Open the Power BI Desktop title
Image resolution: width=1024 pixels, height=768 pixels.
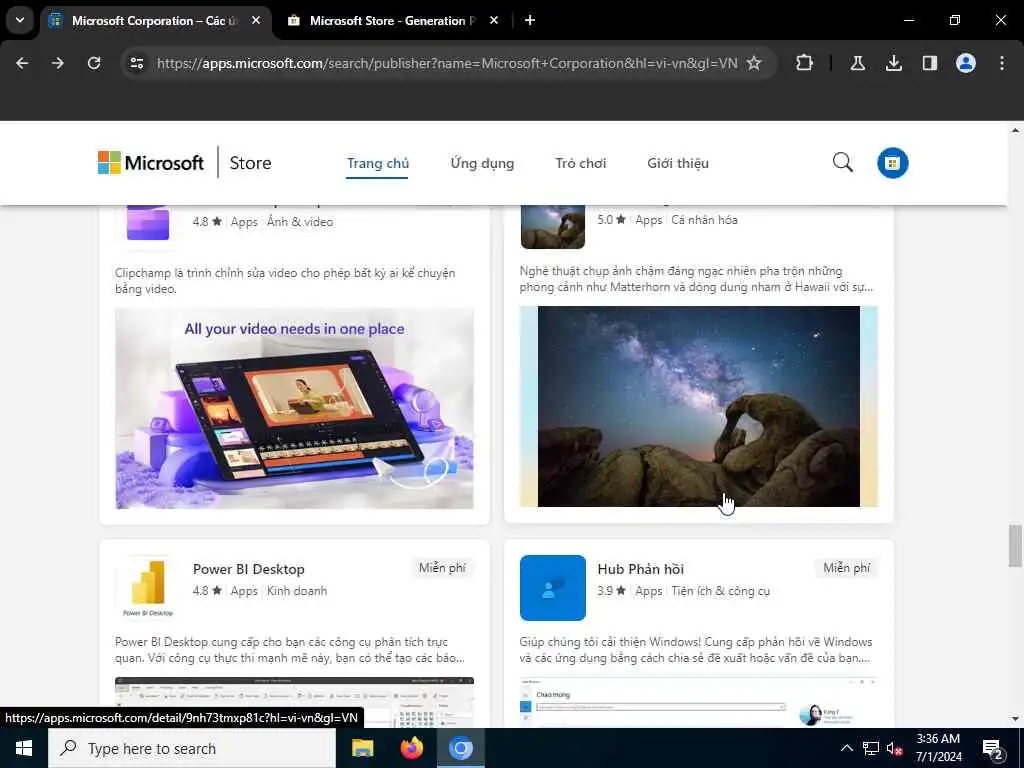tap(249, 569)
